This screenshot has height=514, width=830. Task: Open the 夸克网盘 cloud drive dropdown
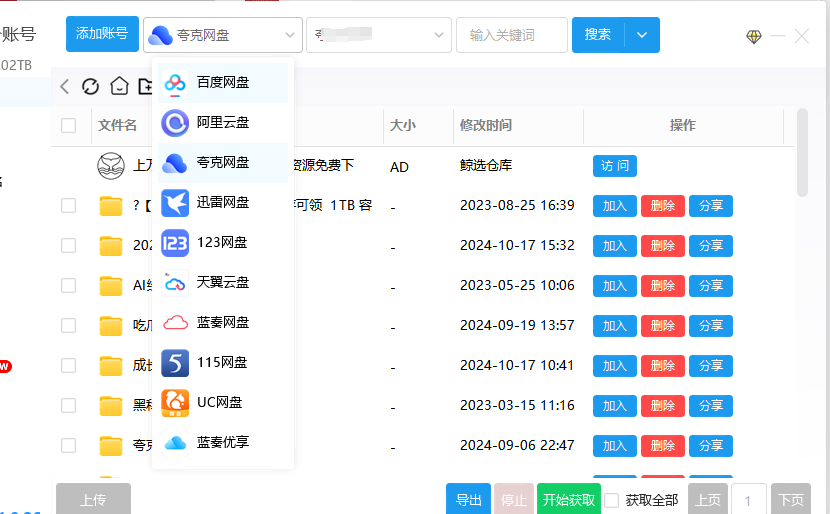(x=223, y=35)
